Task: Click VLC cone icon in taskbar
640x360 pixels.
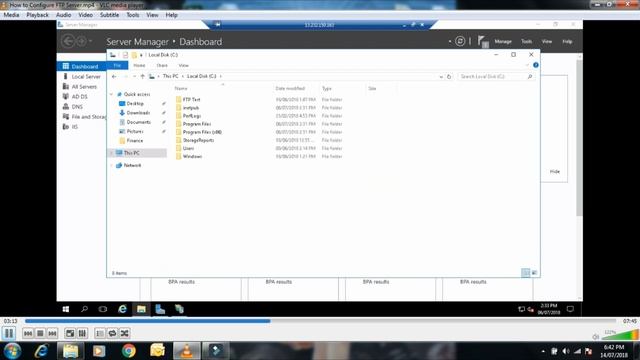Action: tap(187, 351)
